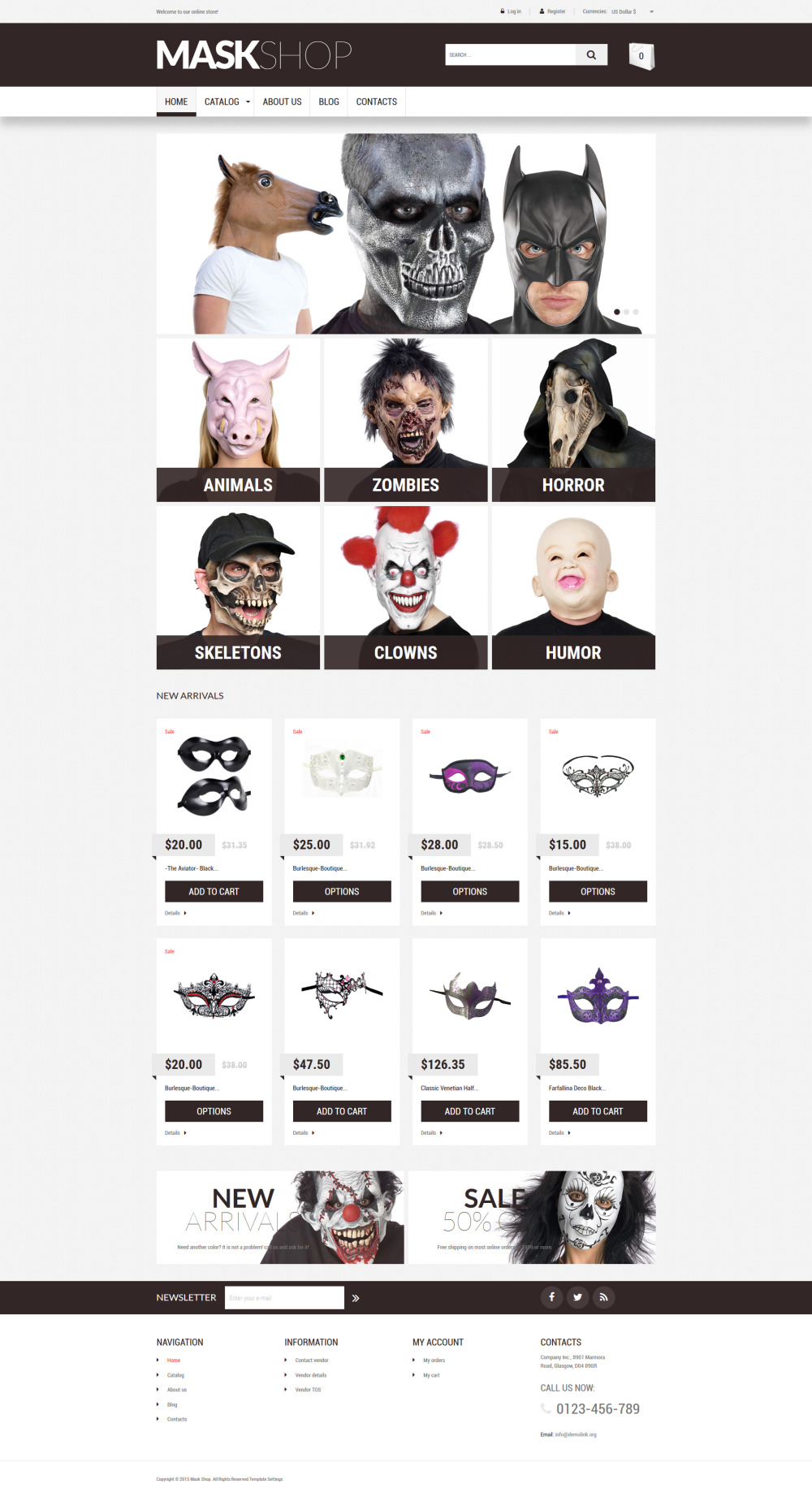Image resolution: width=812 pixels, height=1497 pixels.
Task: Add the Aviator Black mask to cart
Action: click(x=214, y=891)
